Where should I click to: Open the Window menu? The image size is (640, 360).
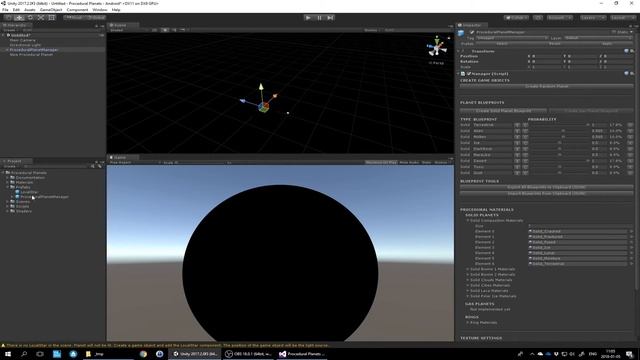pyautogui.click(x=100, y=9)
